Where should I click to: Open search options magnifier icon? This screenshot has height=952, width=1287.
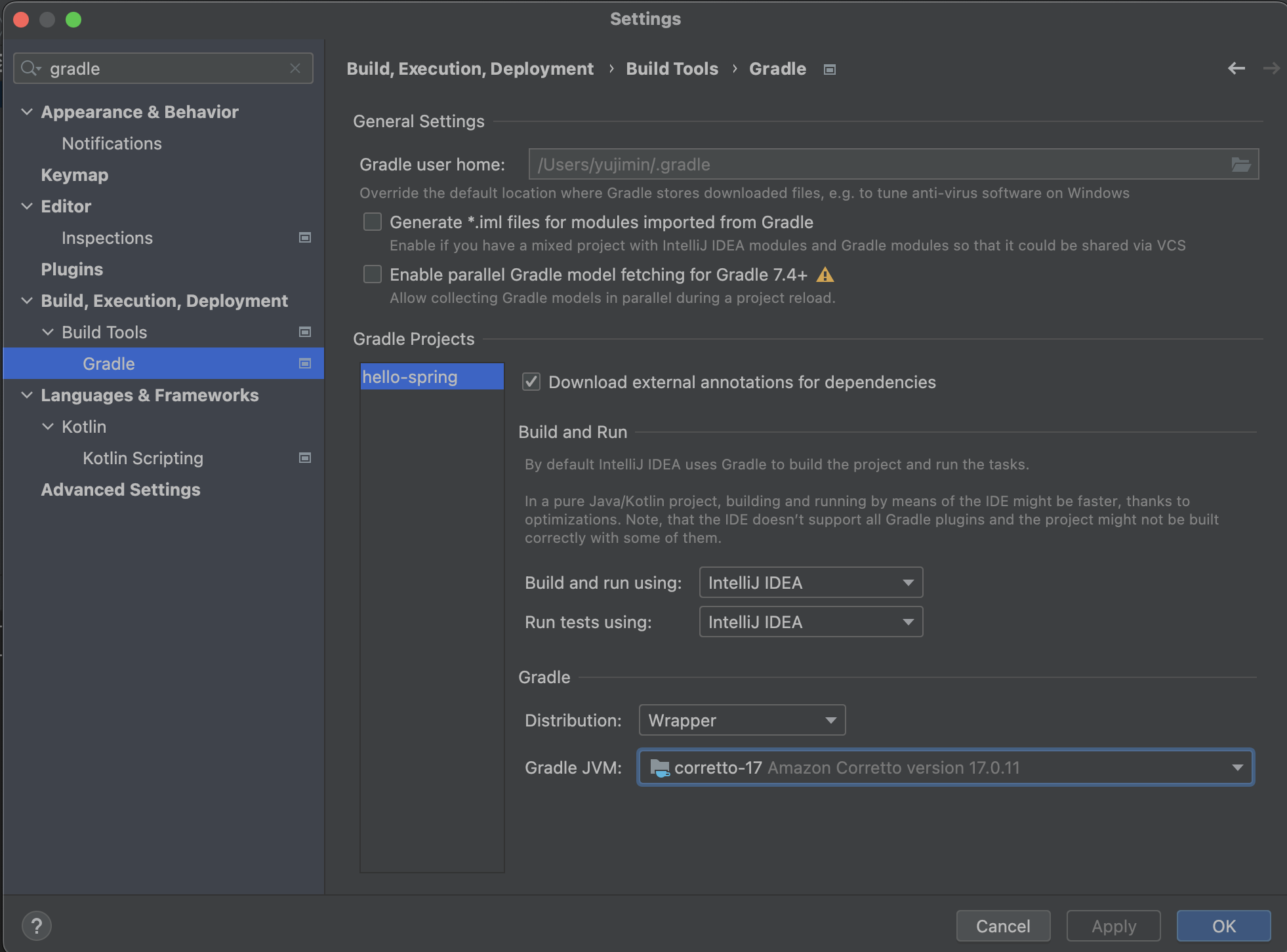coord(30,68)
